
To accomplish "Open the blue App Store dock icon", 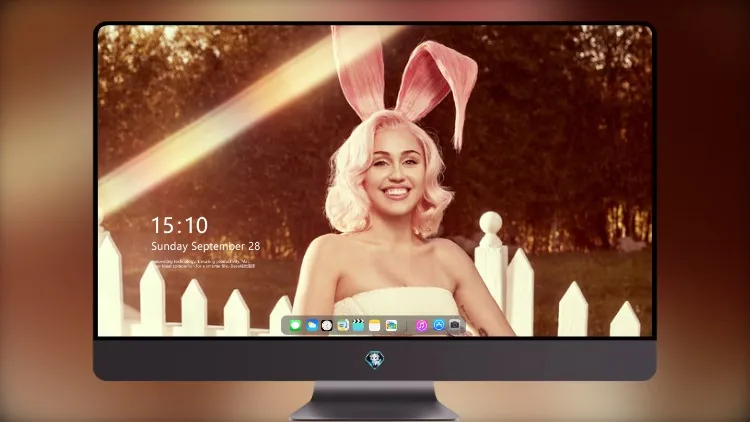I will (x=439, y=325).
